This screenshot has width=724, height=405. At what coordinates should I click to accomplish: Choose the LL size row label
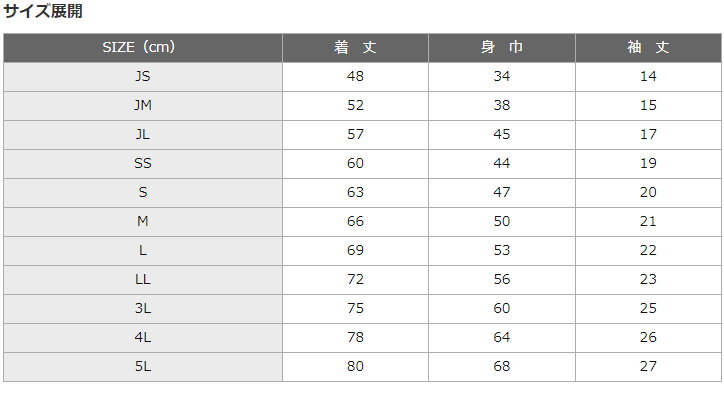[143, 280]
